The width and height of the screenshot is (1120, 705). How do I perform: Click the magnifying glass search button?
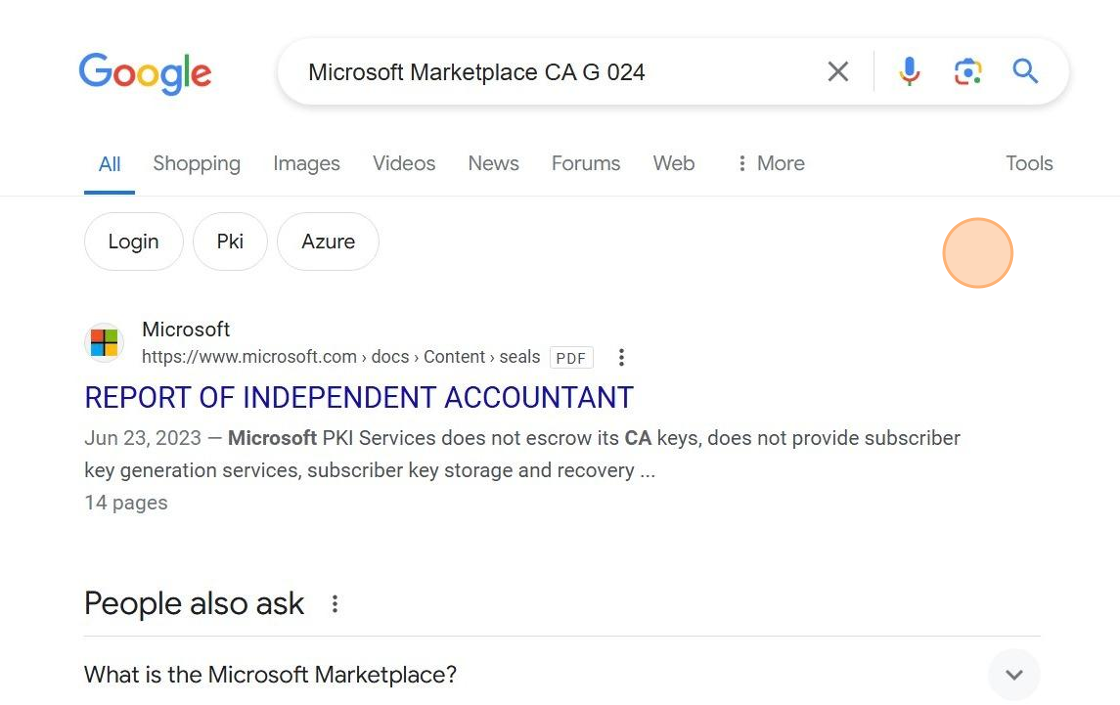point(1025,72)
